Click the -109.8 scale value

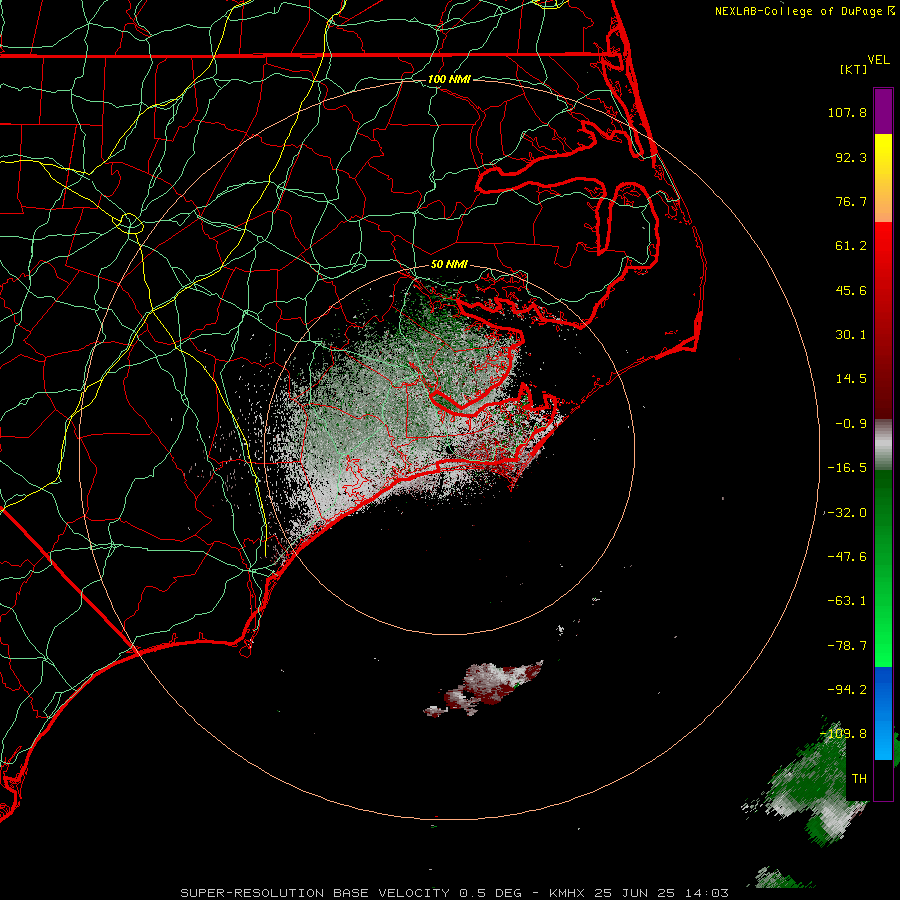[x=844, y=734]
